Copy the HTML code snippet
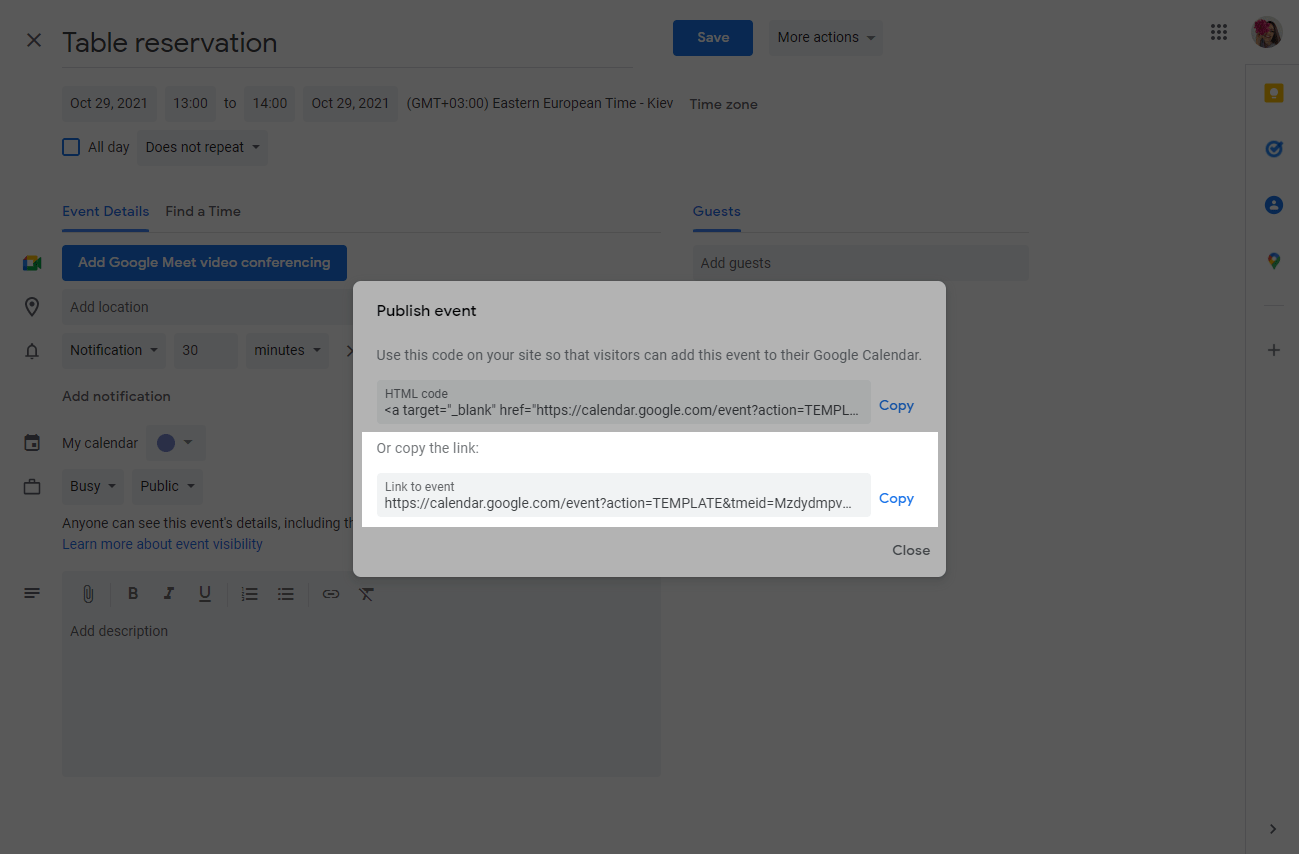The image size is (1299, 854). [x=896, y=405]
